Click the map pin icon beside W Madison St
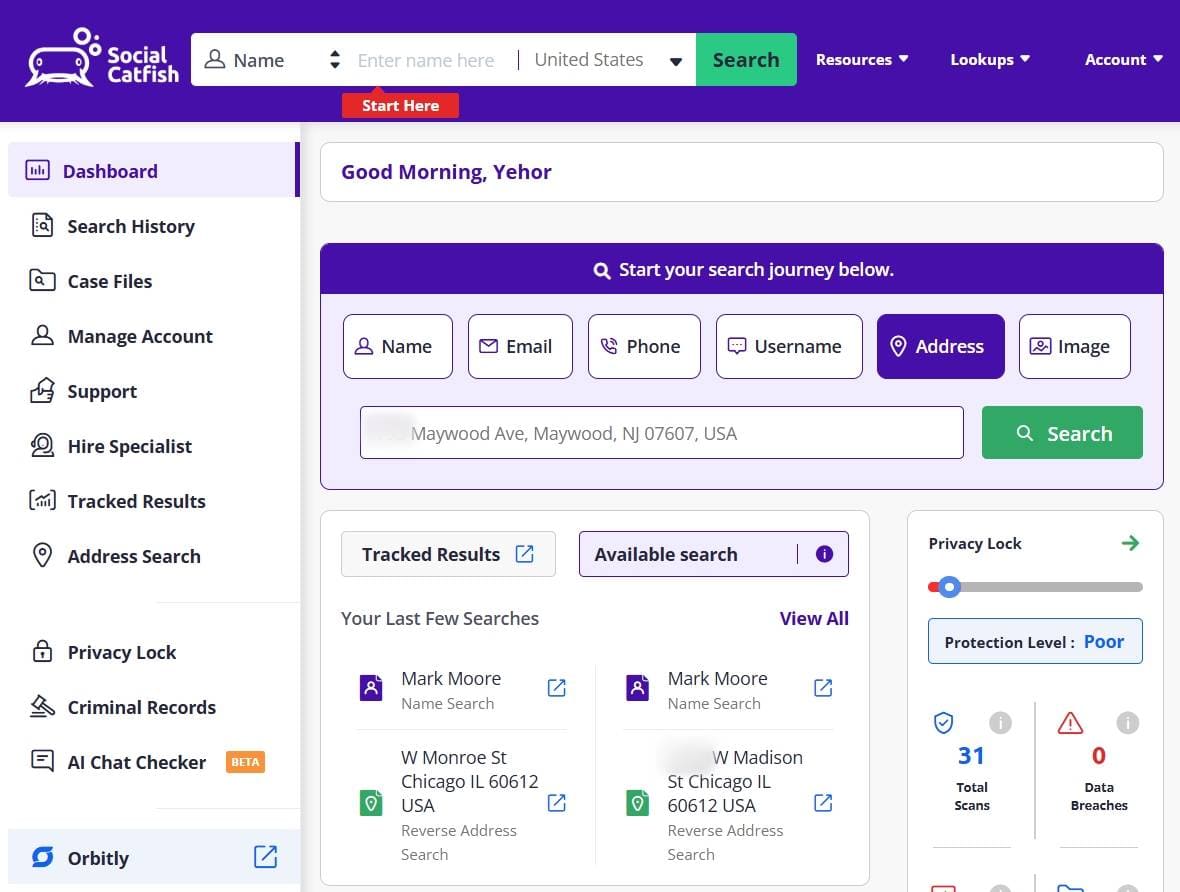This screenshot has width=1180, height=892. (x=637, y=803)
